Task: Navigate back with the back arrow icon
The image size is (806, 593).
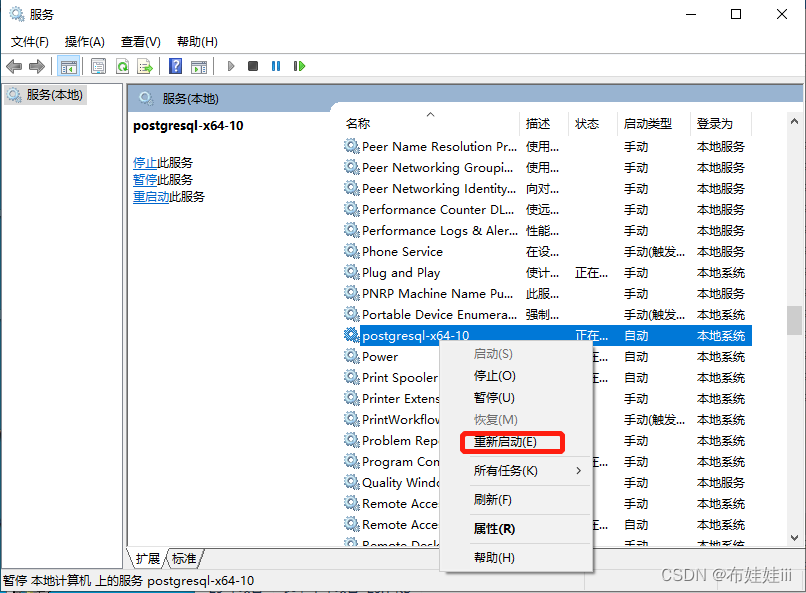Action: 14,66
